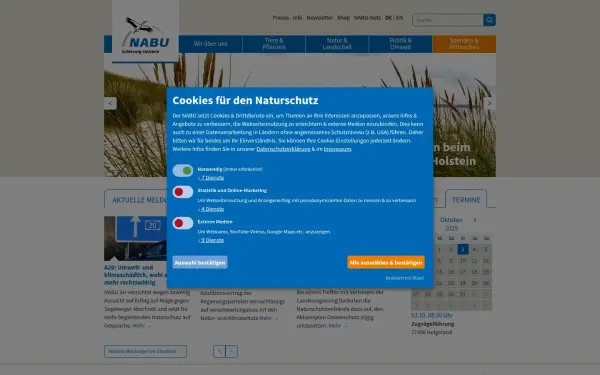
Task: Click Mehr link after umzusetzen
Action: click(x=338, y=326)
